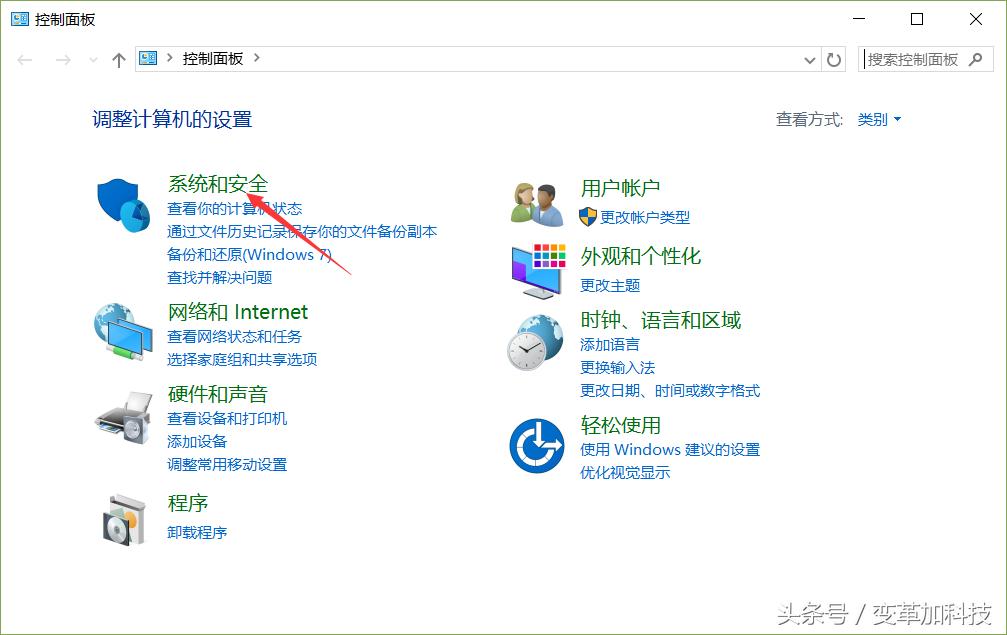Click 更改主题 link

pos(610,286)
